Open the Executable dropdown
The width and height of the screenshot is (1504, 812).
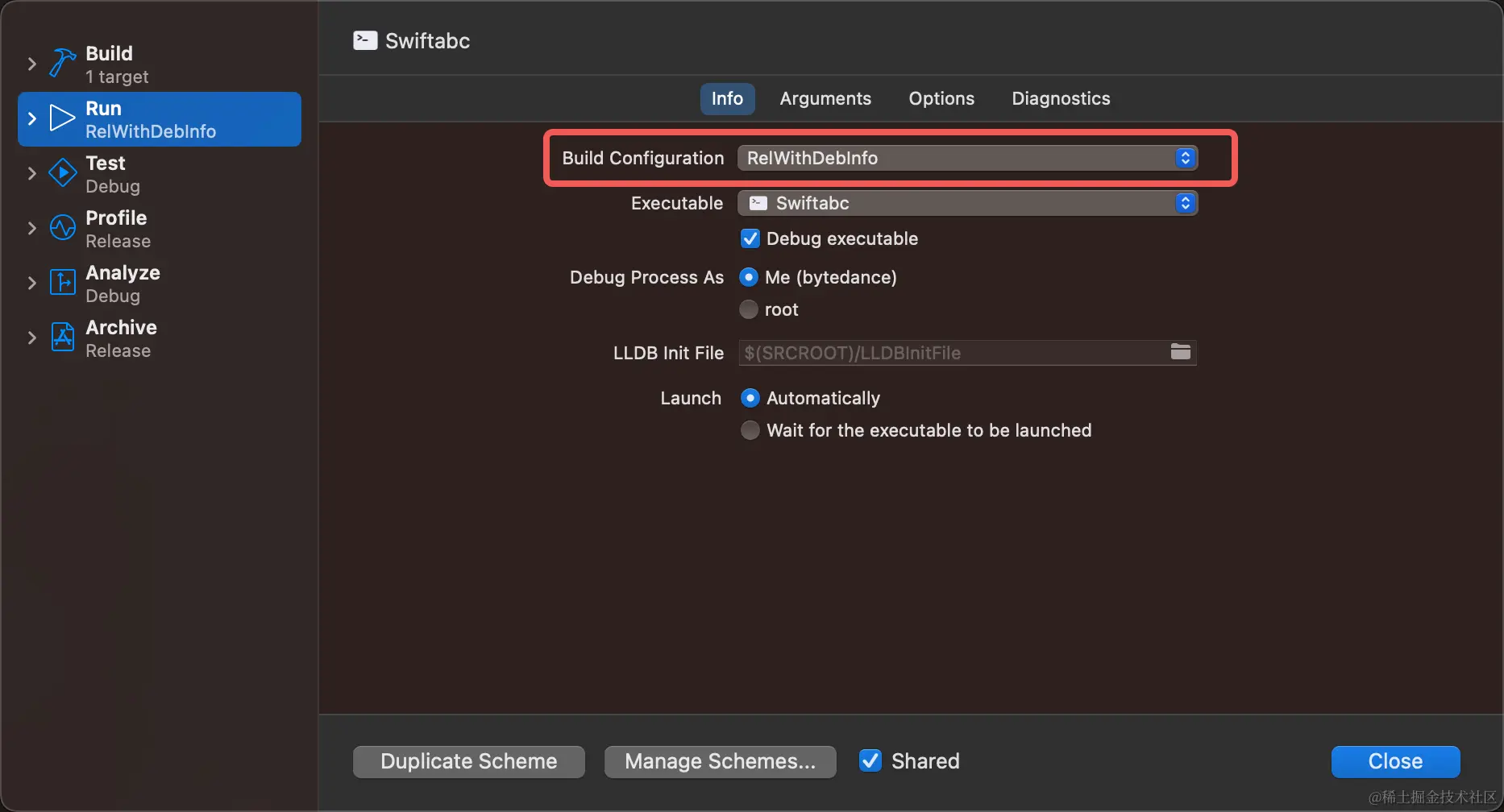(967, 203)
